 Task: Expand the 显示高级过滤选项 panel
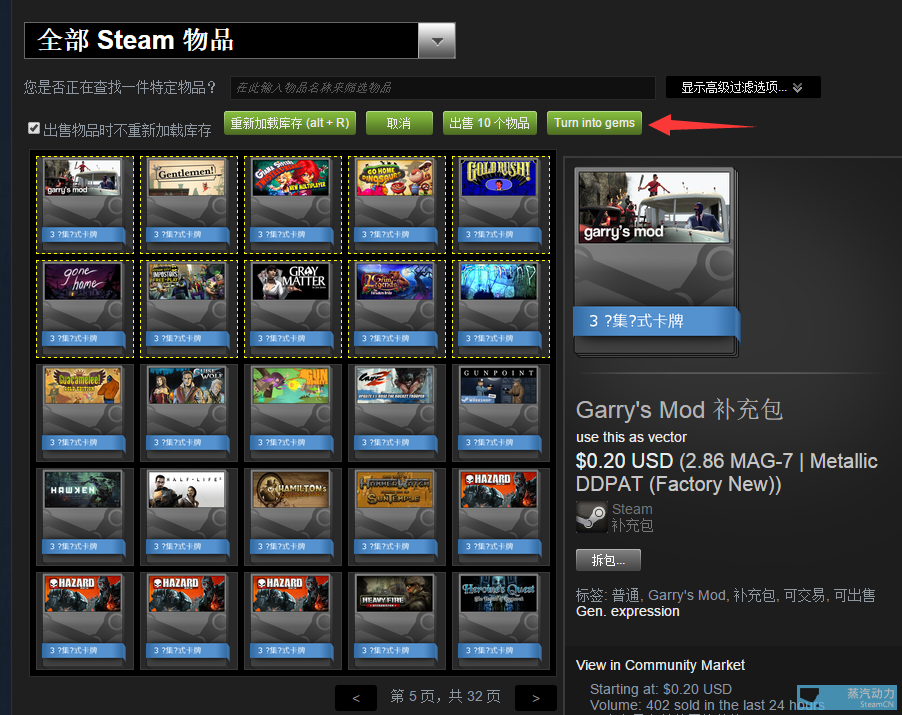pyautogui.click(x=742, y=87)
